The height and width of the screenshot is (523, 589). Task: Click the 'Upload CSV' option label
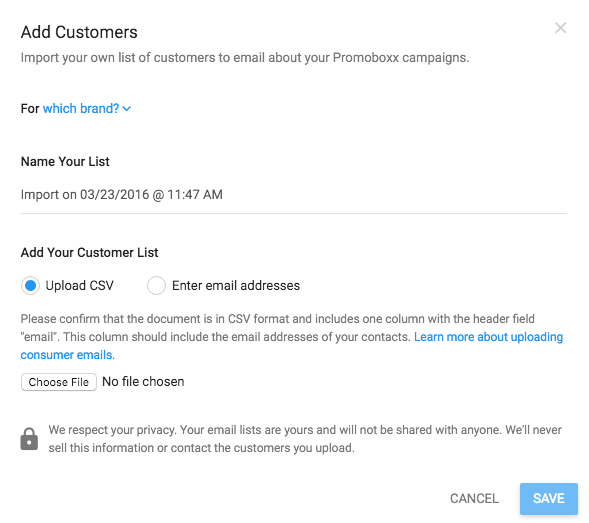tap(80, 286)
